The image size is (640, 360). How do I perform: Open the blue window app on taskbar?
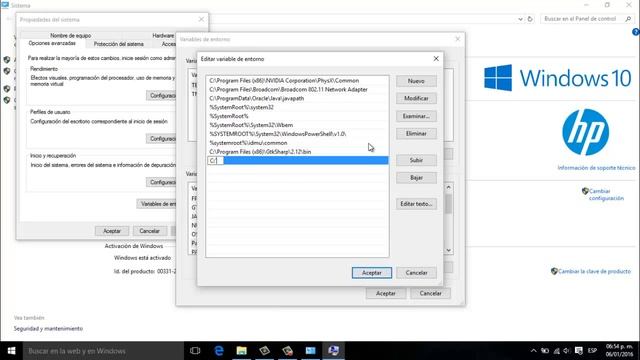pos(310,351)
